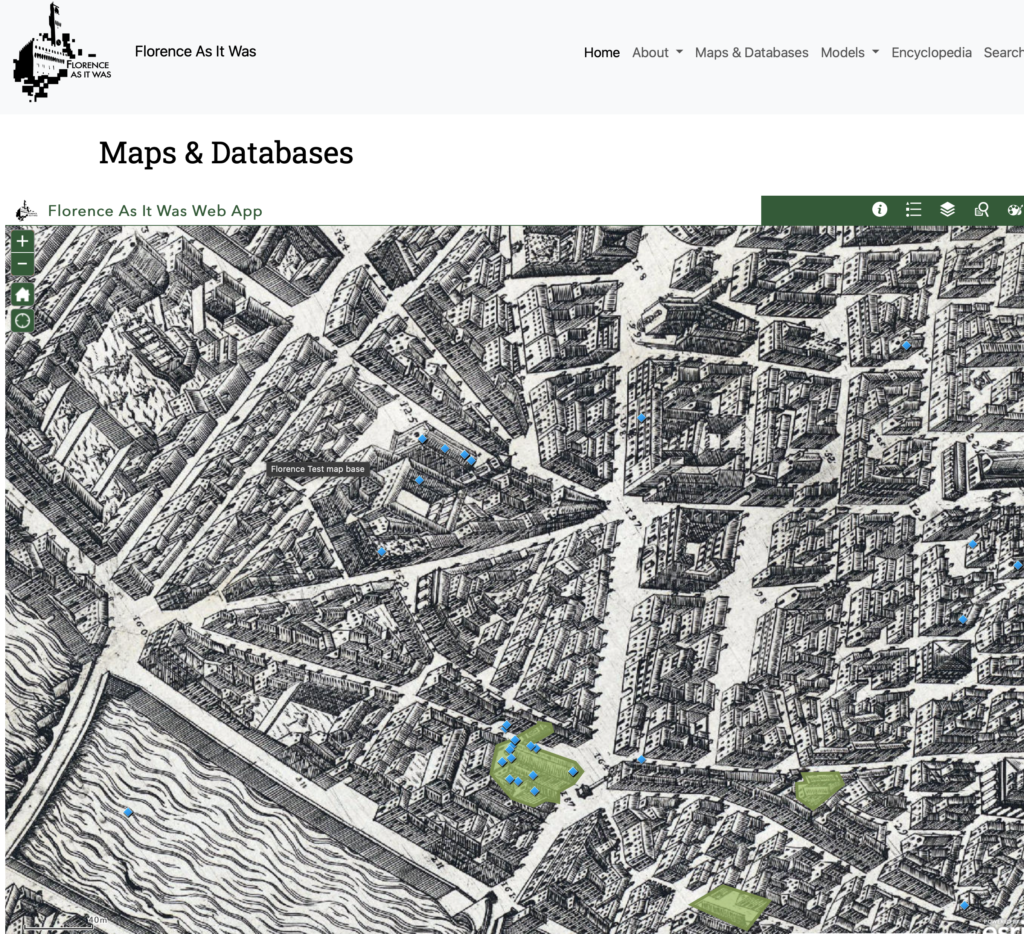Open the Search nav item
1024x934 pixels.
[1003, 52]
